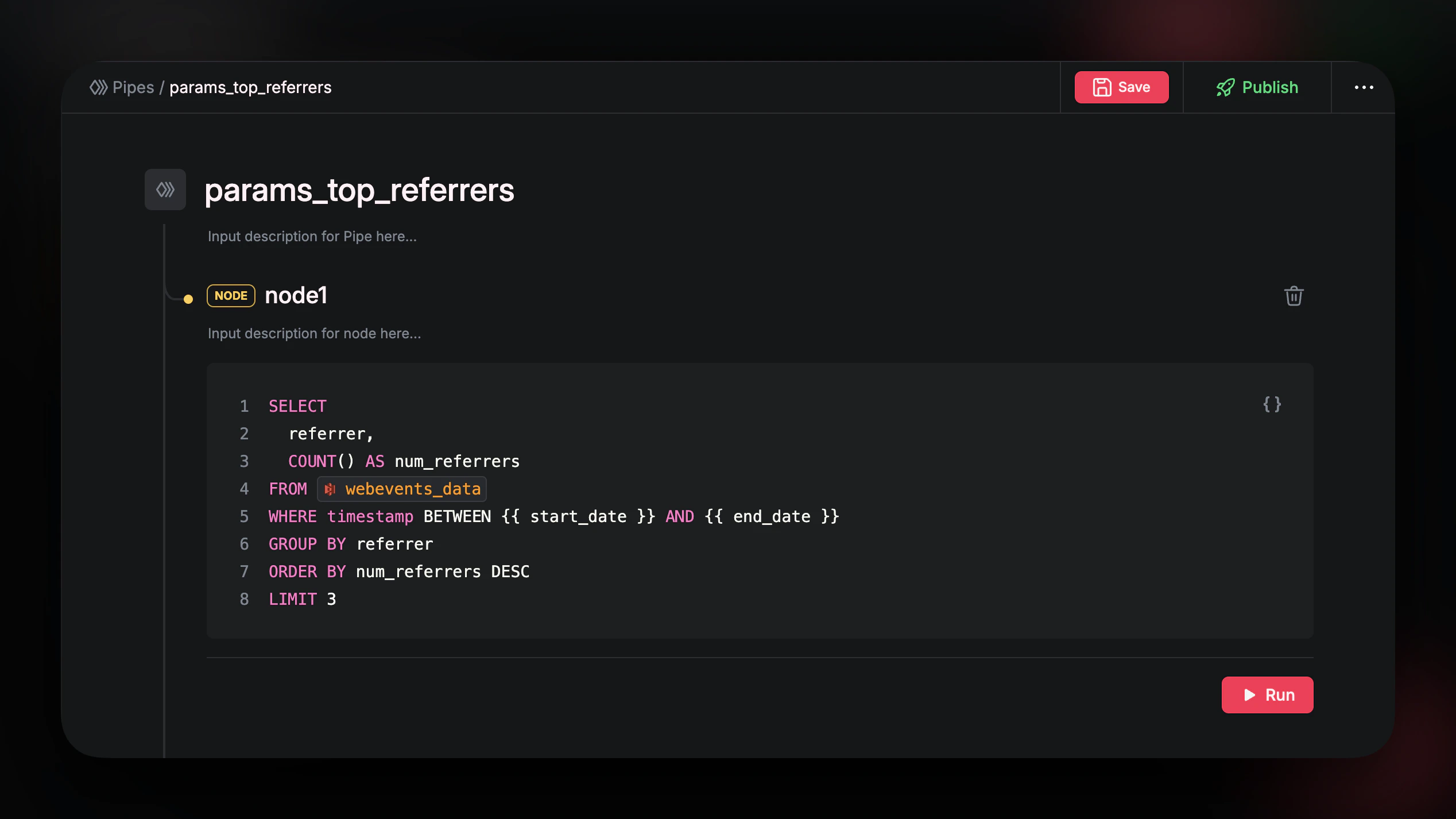
Task: Open the webevents_data datasource reference
Action: (x=412, y=489)
